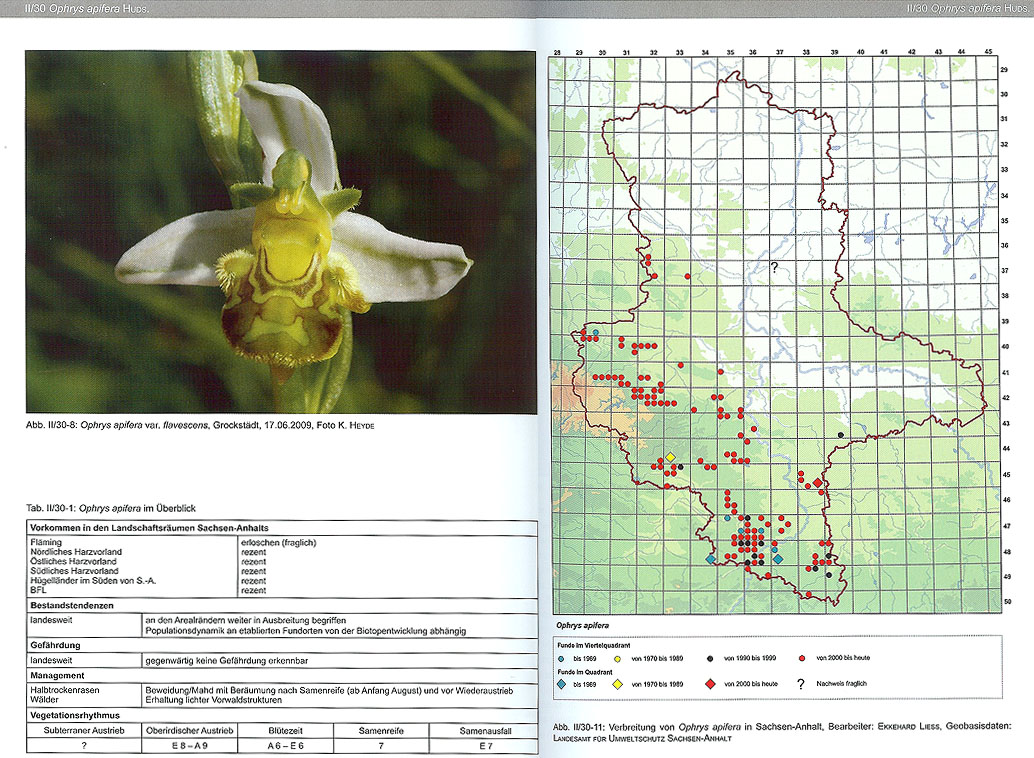The height and width of the screenshot is (758, 1034).
Task: Click the 'Funde im Viertelquadrant' legend heading
Action: click(593, 645)
